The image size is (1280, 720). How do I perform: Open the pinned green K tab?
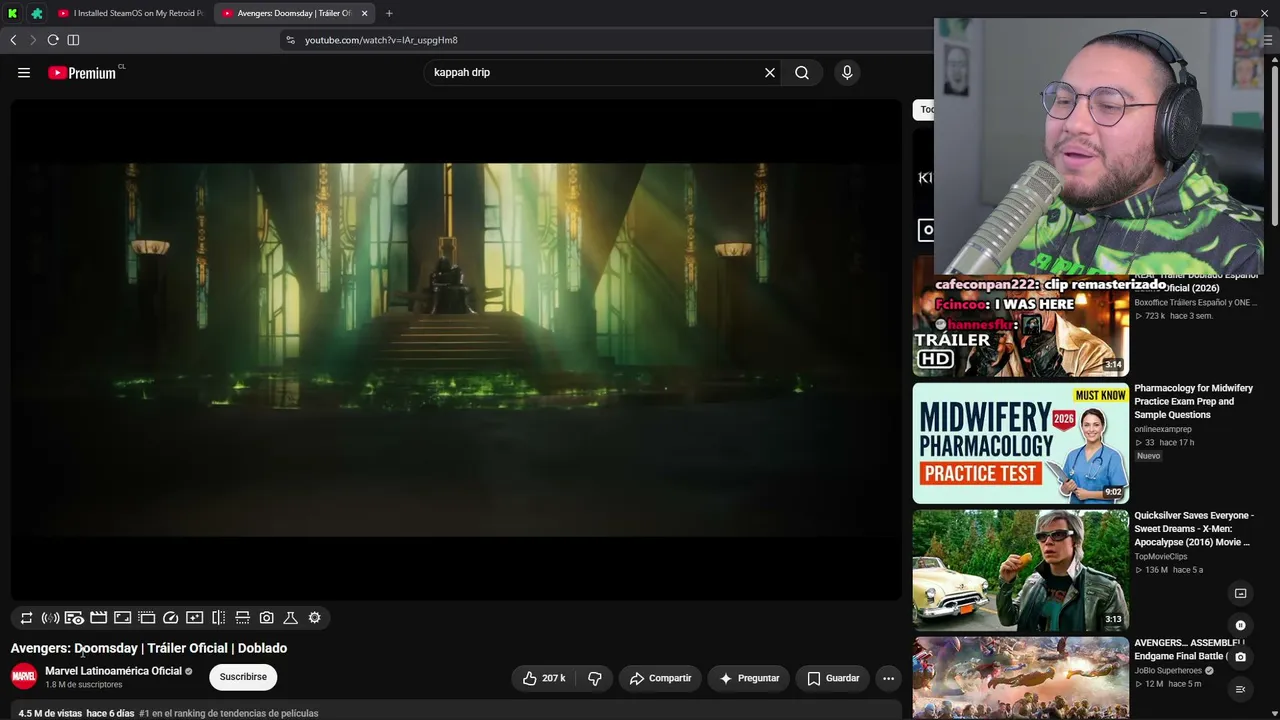click(x=13, y=13)
